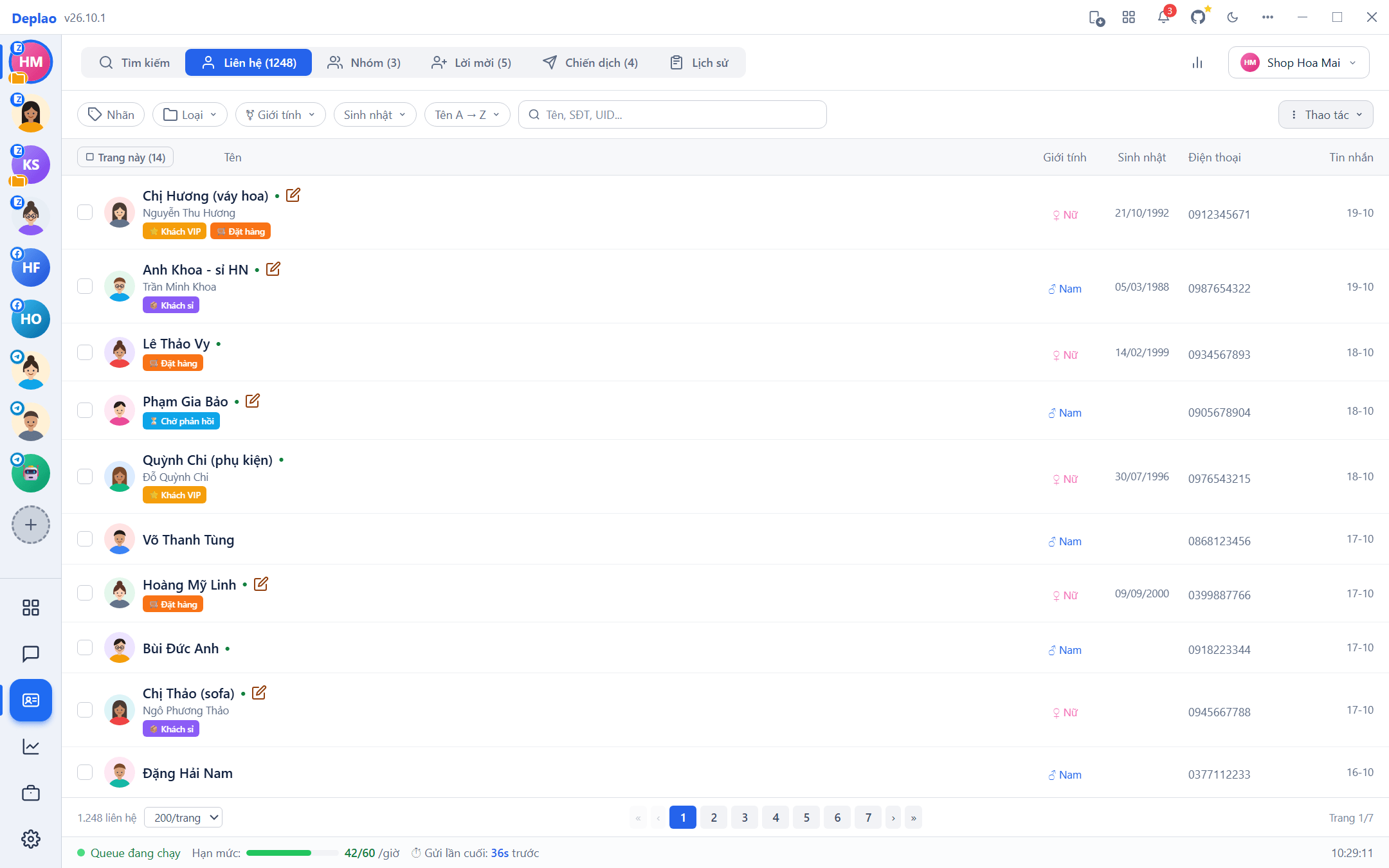Open the settings gear in sidebar
The height and width of the screenshot is (868, 1389).
(31, 839)
